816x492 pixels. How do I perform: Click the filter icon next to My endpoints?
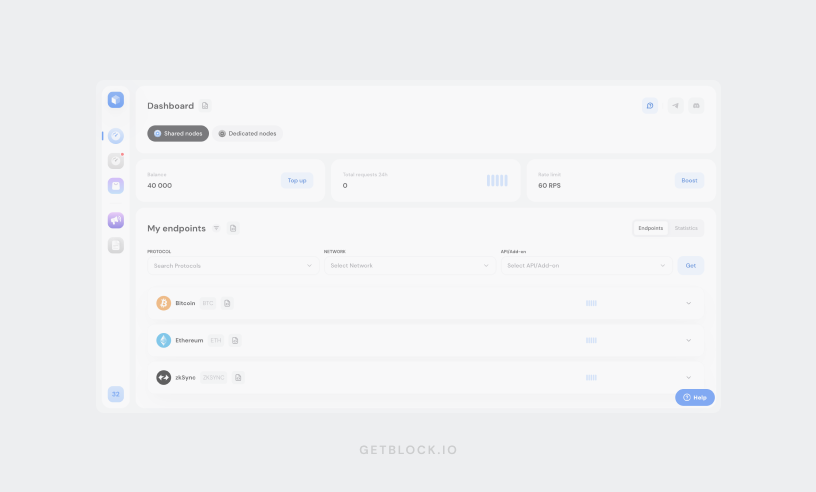point(216,228)
